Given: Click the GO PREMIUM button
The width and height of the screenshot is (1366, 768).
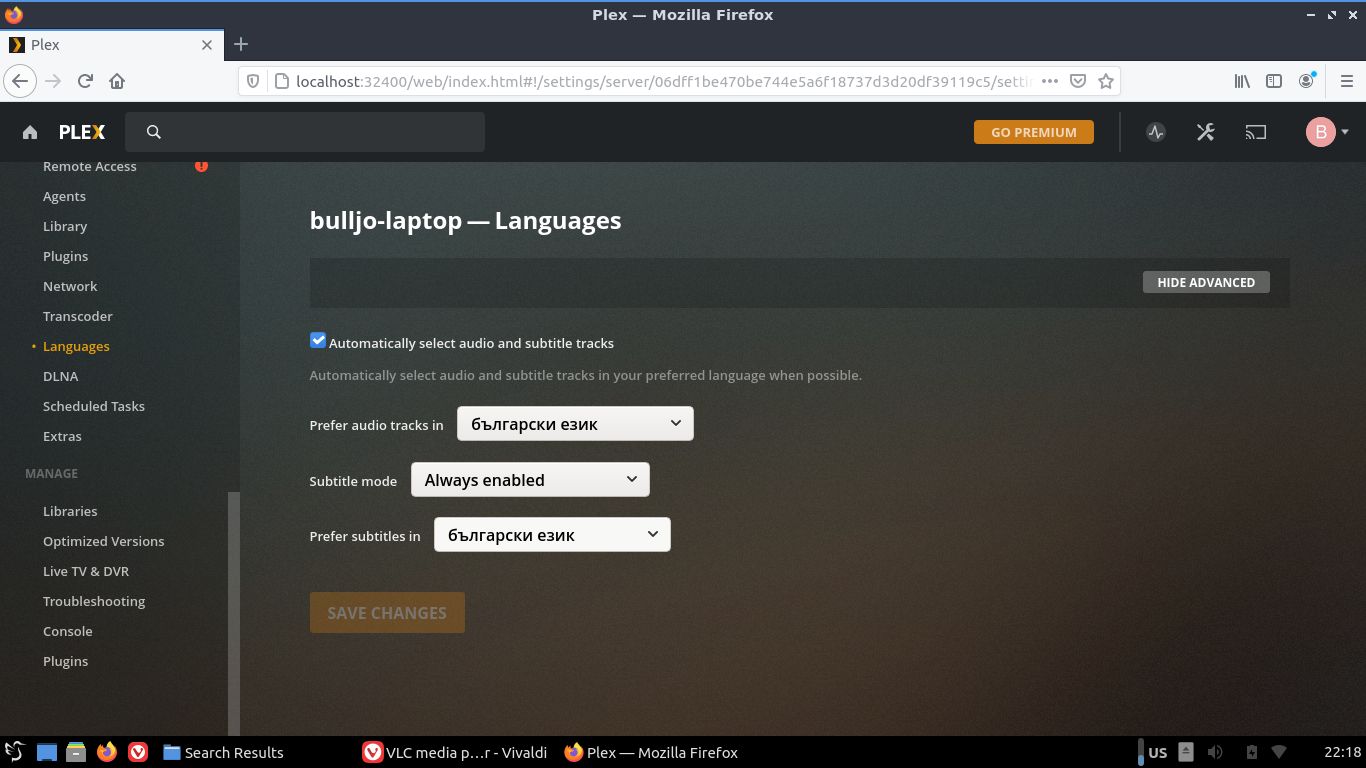Looking at the screenshot, I should pos(1034,132).
